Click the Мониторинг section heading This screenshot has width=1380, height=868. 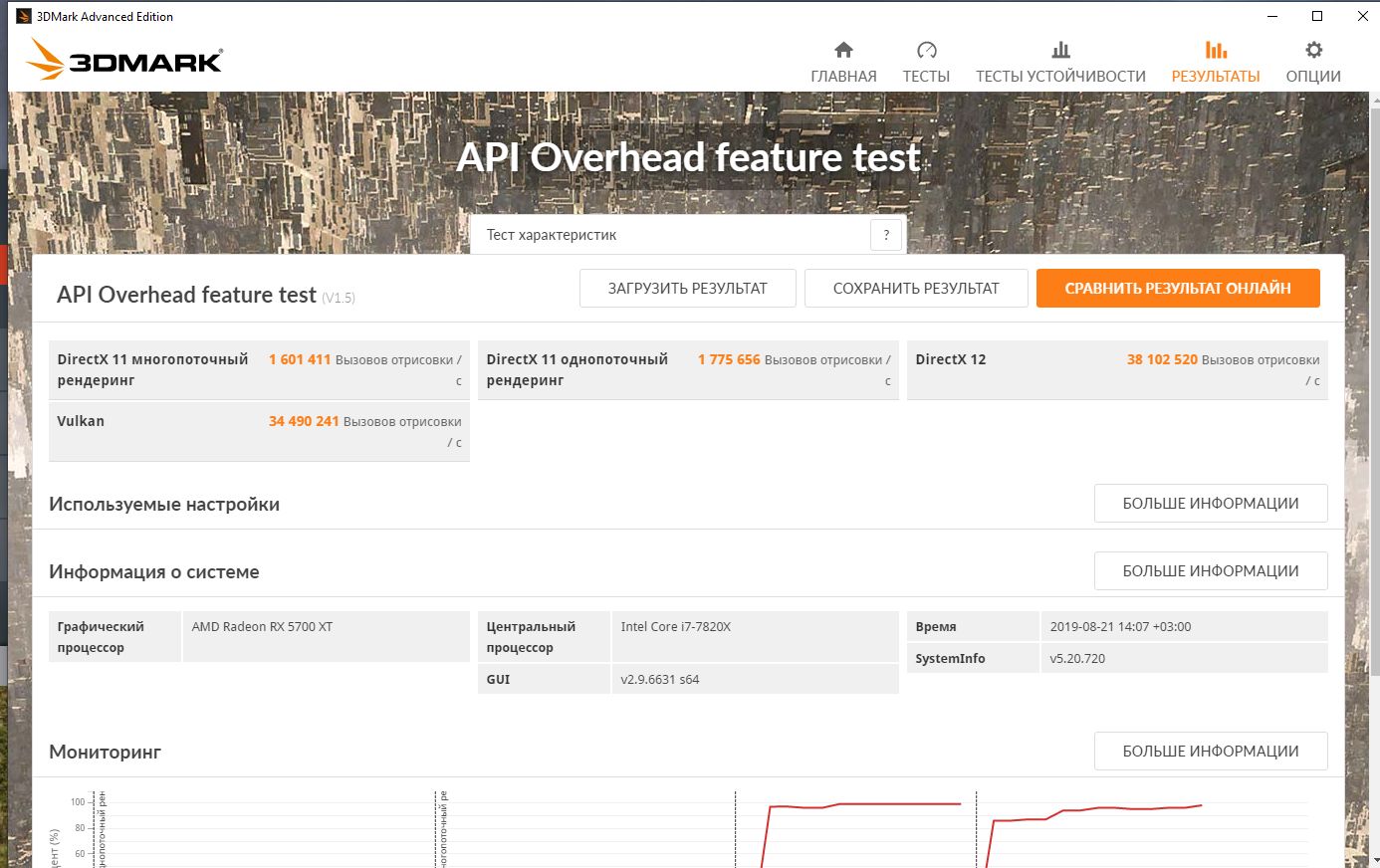coord(105,753)
